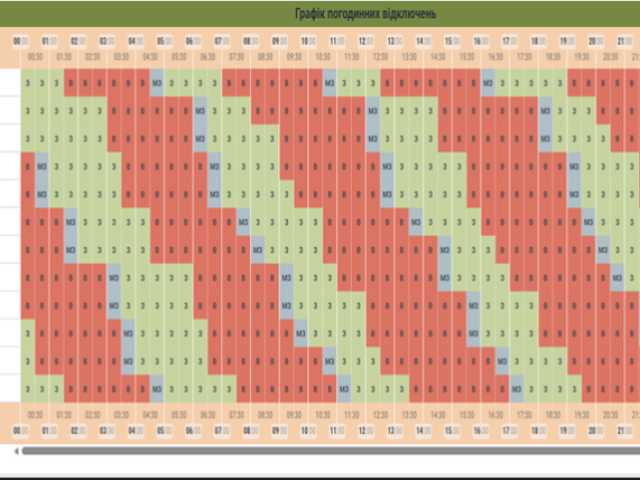640x480 pixels.
Task: Click the horizontal scrollbar thumb
Action: (330, 451)
